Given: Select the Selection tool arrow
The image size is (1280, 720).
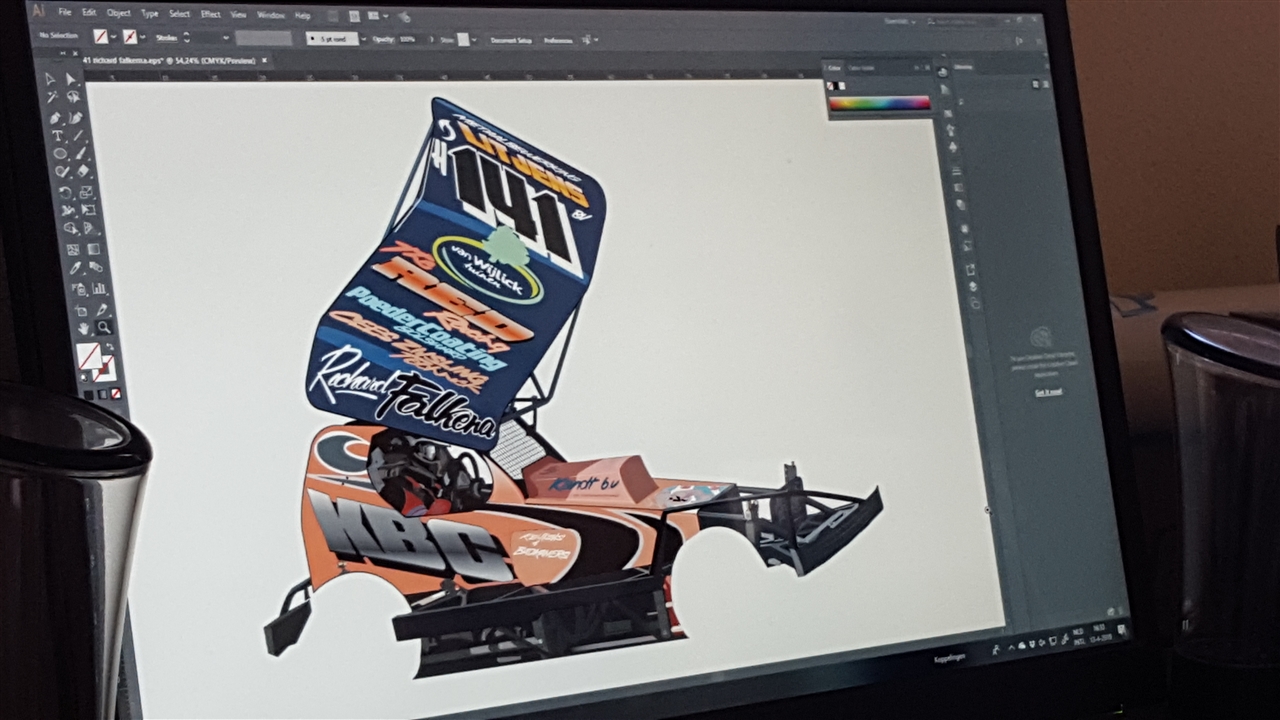Looking at the screenshot, I should coord(50,79).
